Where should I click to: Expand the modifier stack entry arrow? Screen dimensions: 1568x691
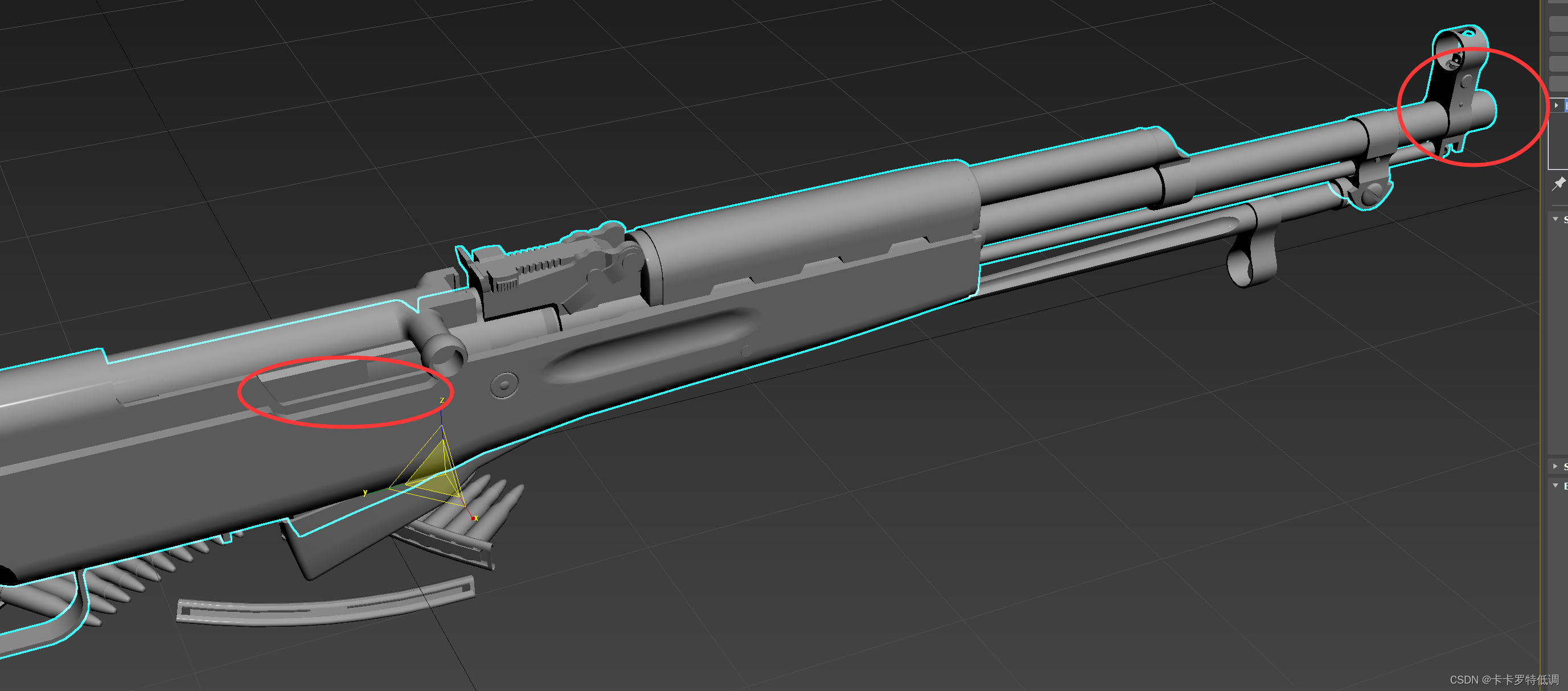click(x=1557, y=105)
